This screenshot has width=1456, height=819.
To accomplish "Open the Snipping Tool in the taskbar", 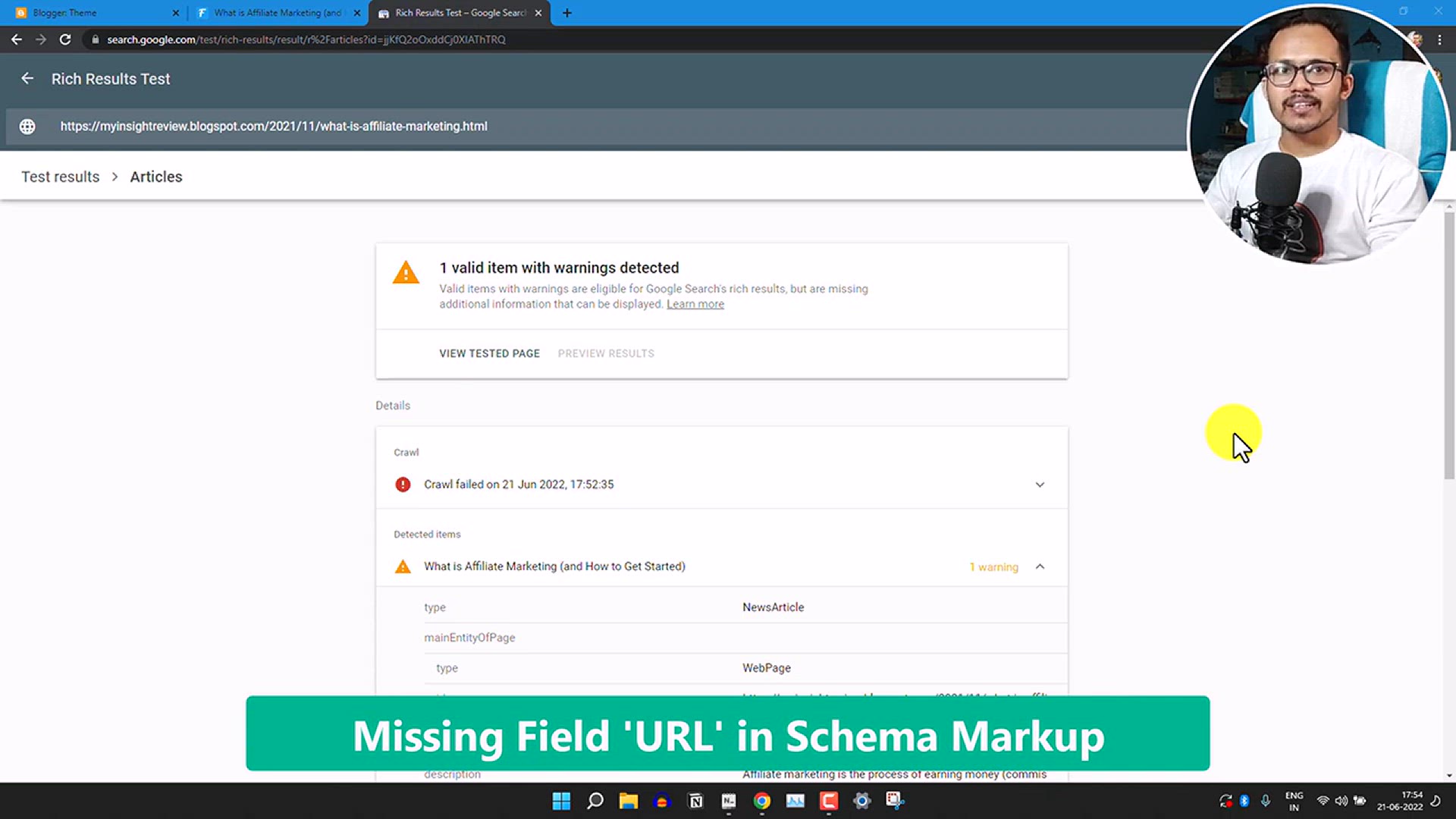I will 896,801.
